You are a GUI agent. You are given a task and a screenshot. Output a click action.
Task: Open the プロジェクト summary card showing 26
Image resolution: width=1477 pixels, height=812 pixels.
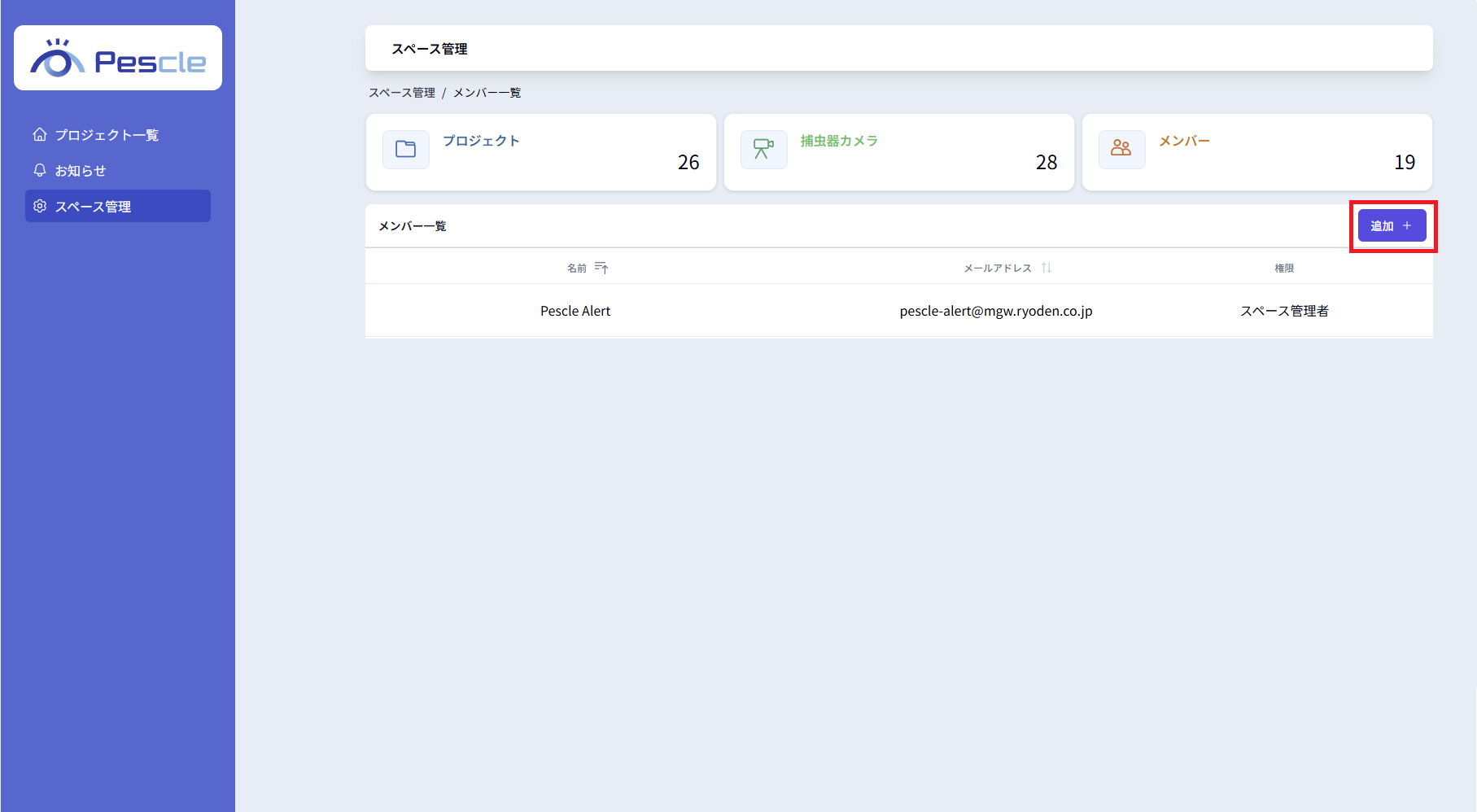[541, 152]
